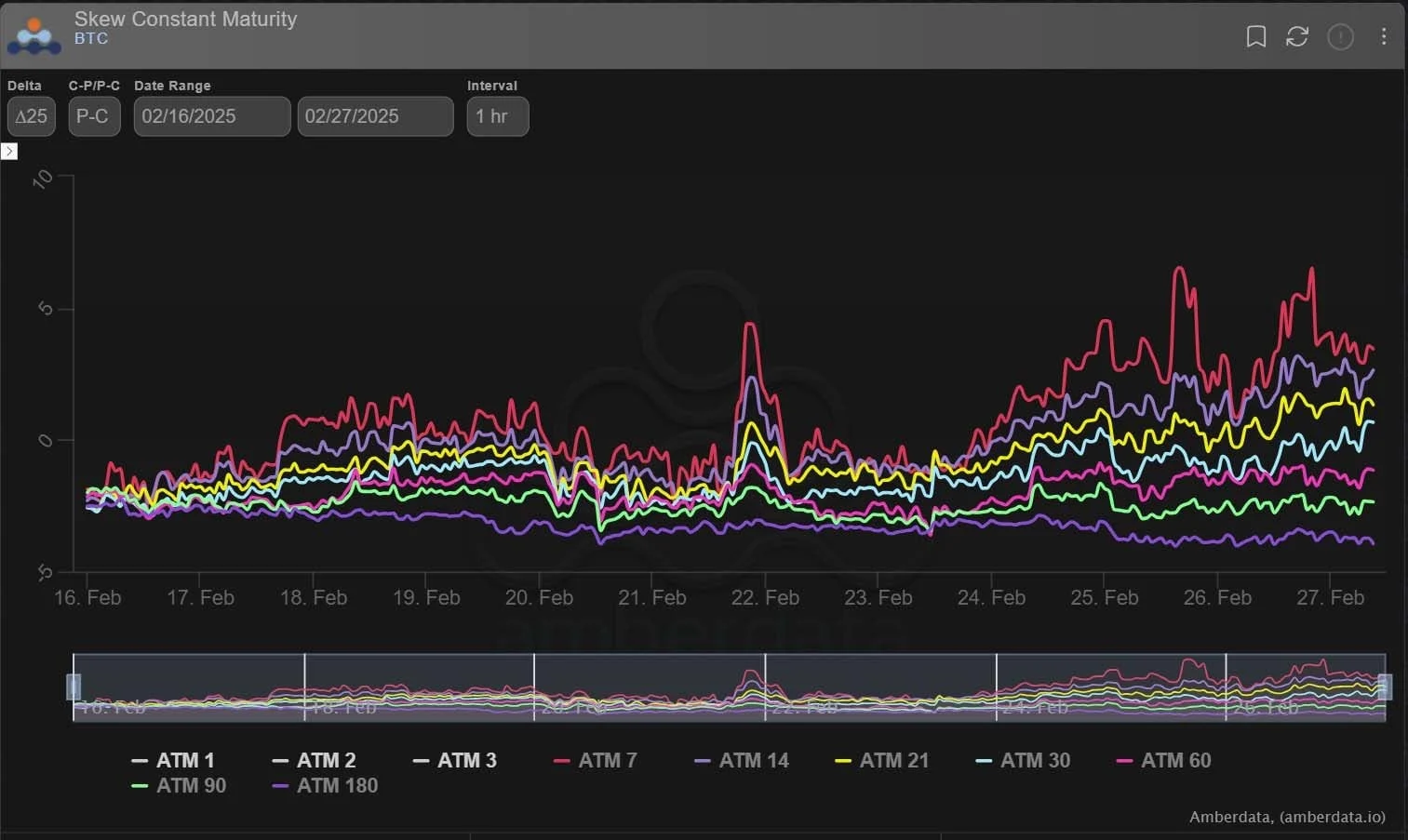Hide the ATM 60 series
Viewport: 1408px width, 840px height.
[1163, 760]
